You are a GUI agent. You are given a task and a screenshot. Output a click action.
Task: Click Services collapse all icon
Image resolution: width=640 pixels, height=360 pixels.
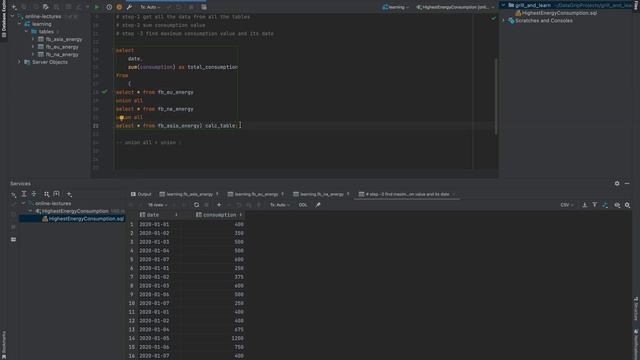(34, 194)
